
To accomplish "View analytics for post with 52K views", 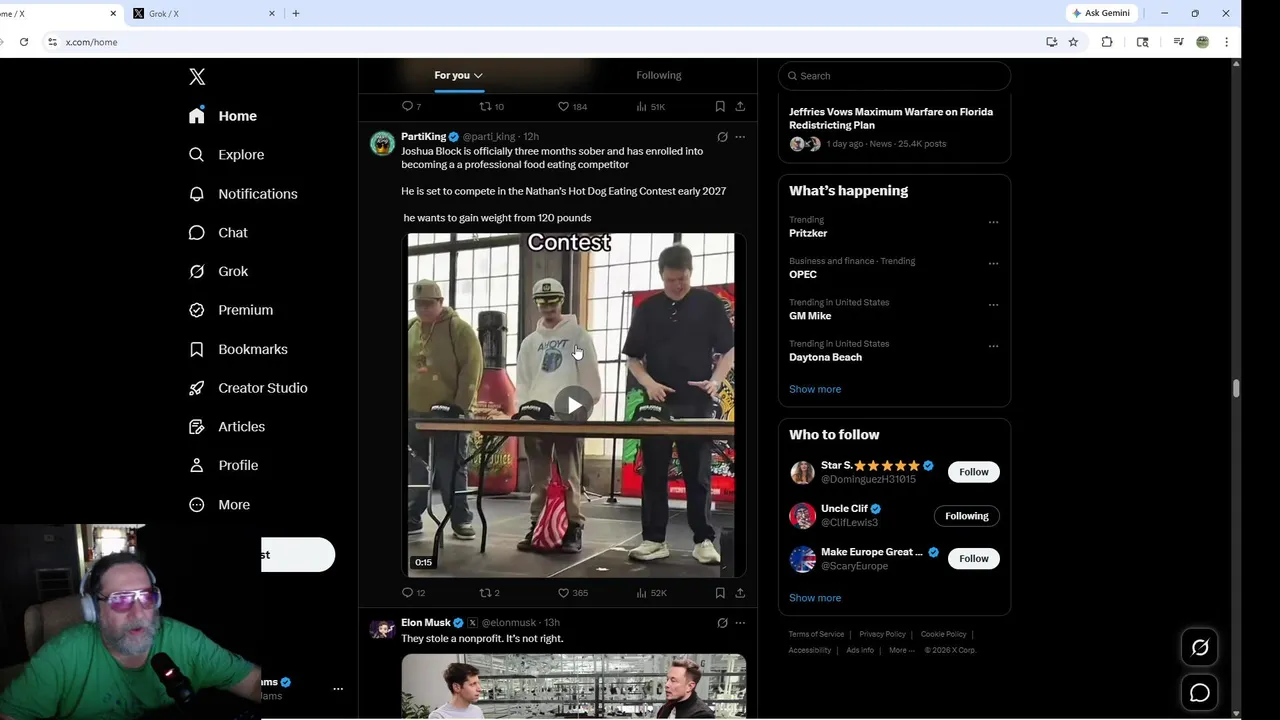I will (651, 593).
